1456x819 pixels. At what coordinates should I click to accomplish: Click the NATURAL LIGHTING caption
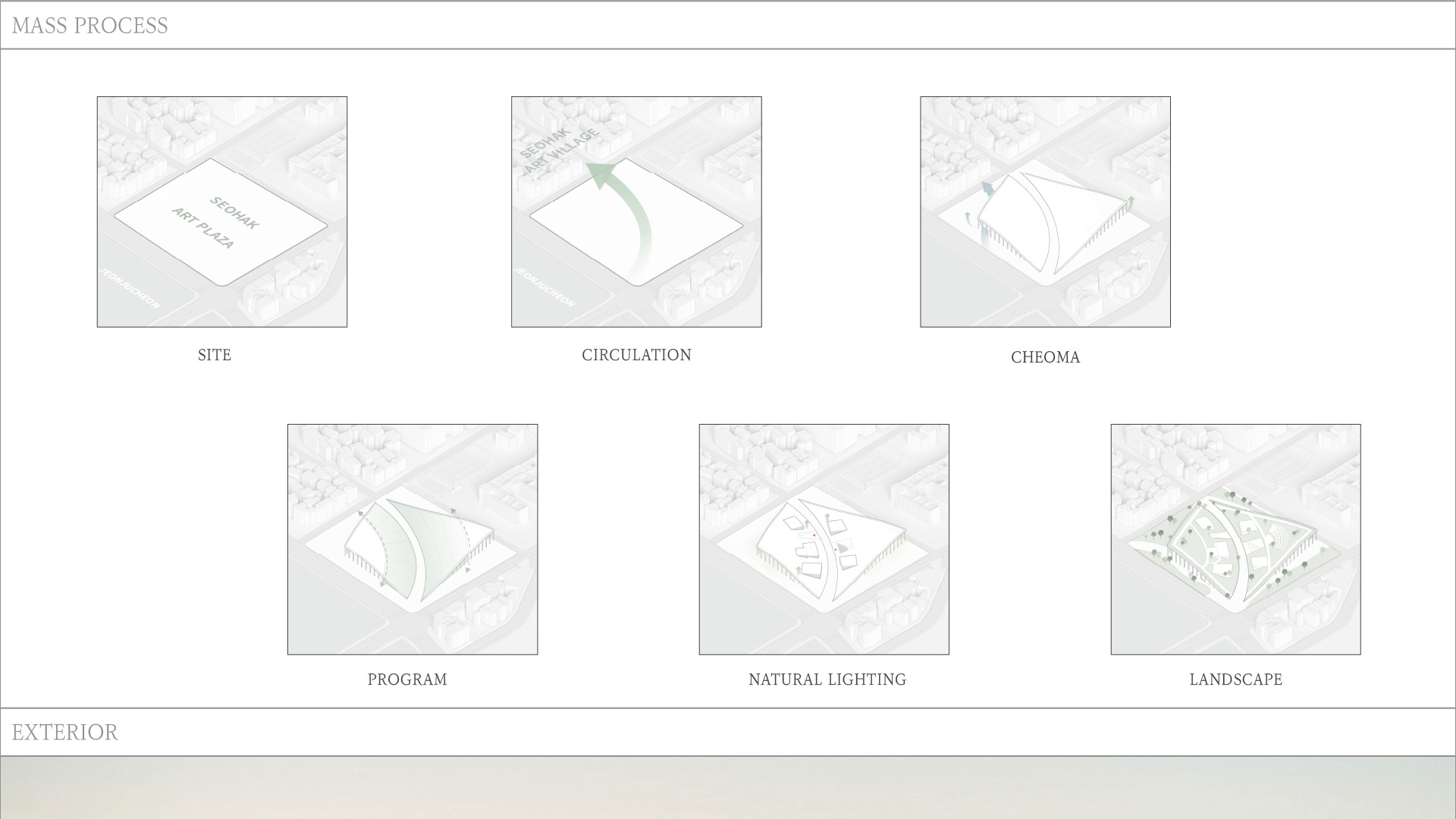827,679
